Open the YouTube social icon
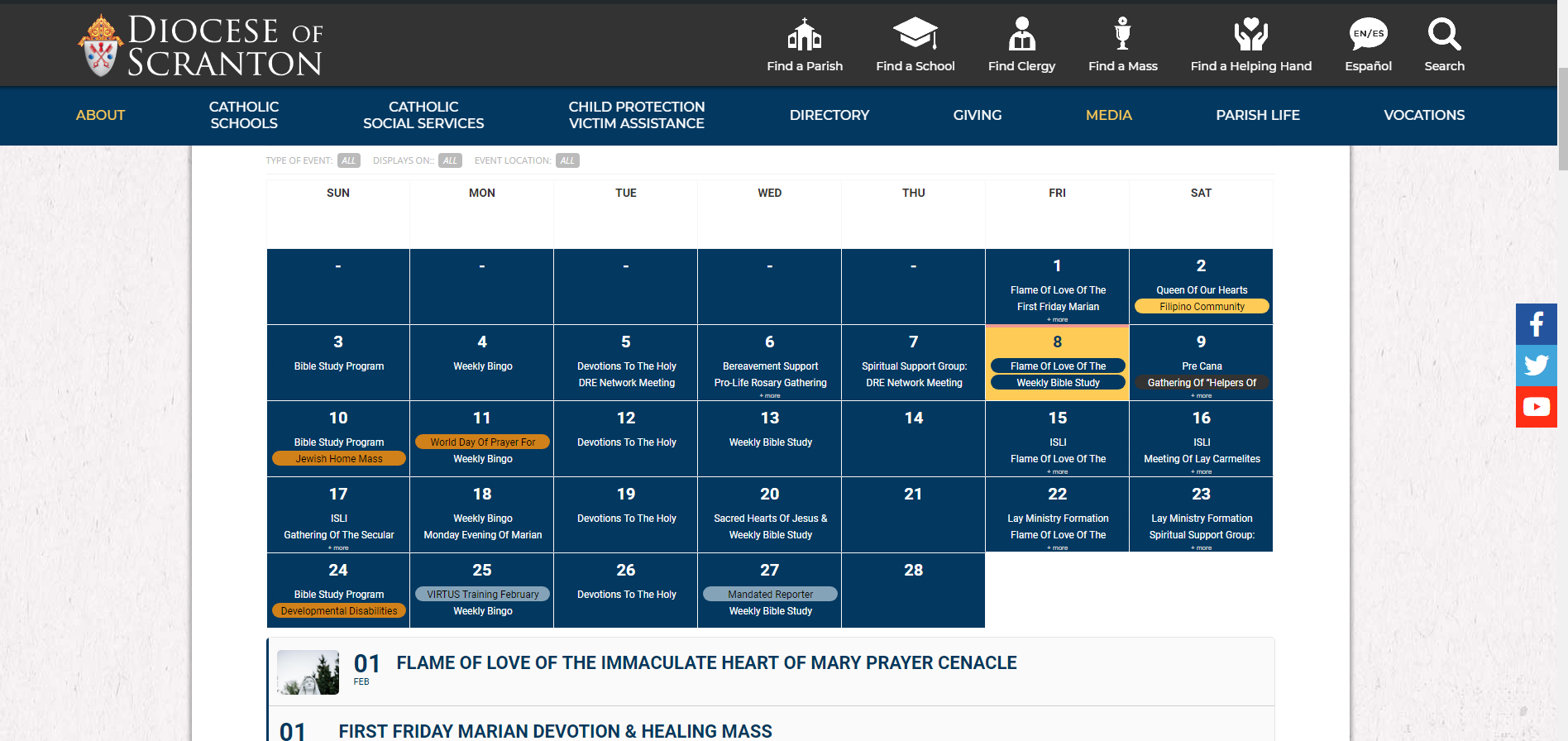Image resolution: width=1568 pixels, height=741 pixels. click(1536, 407)
